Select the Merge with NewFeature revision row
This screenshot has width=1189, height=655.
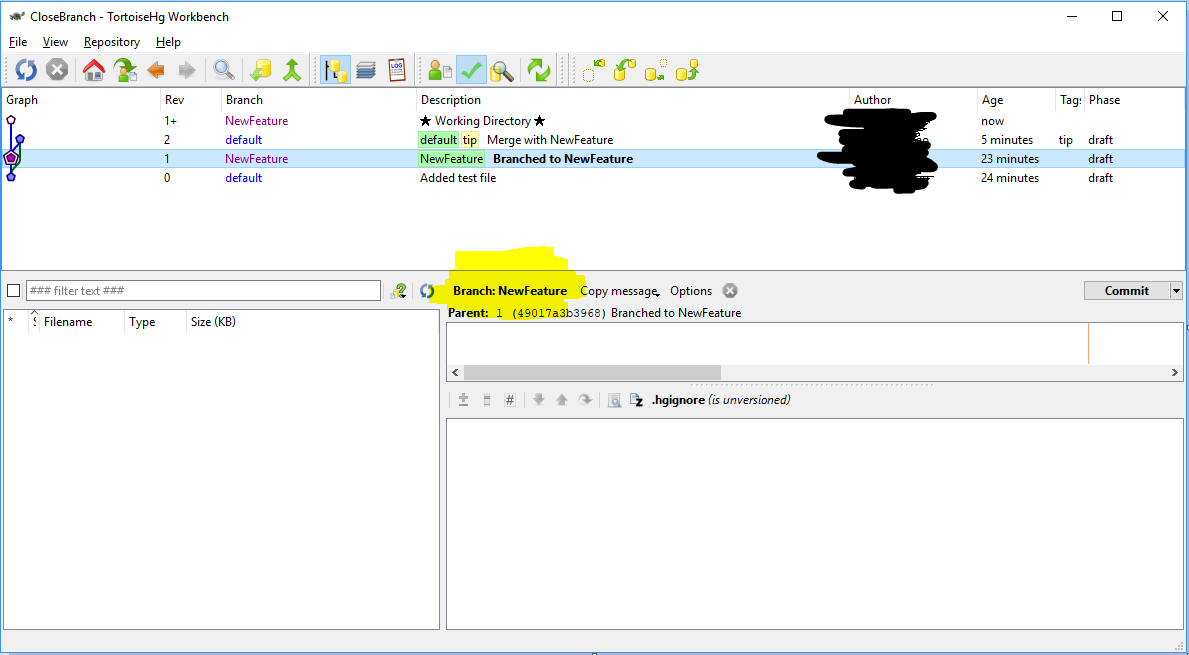593,139
